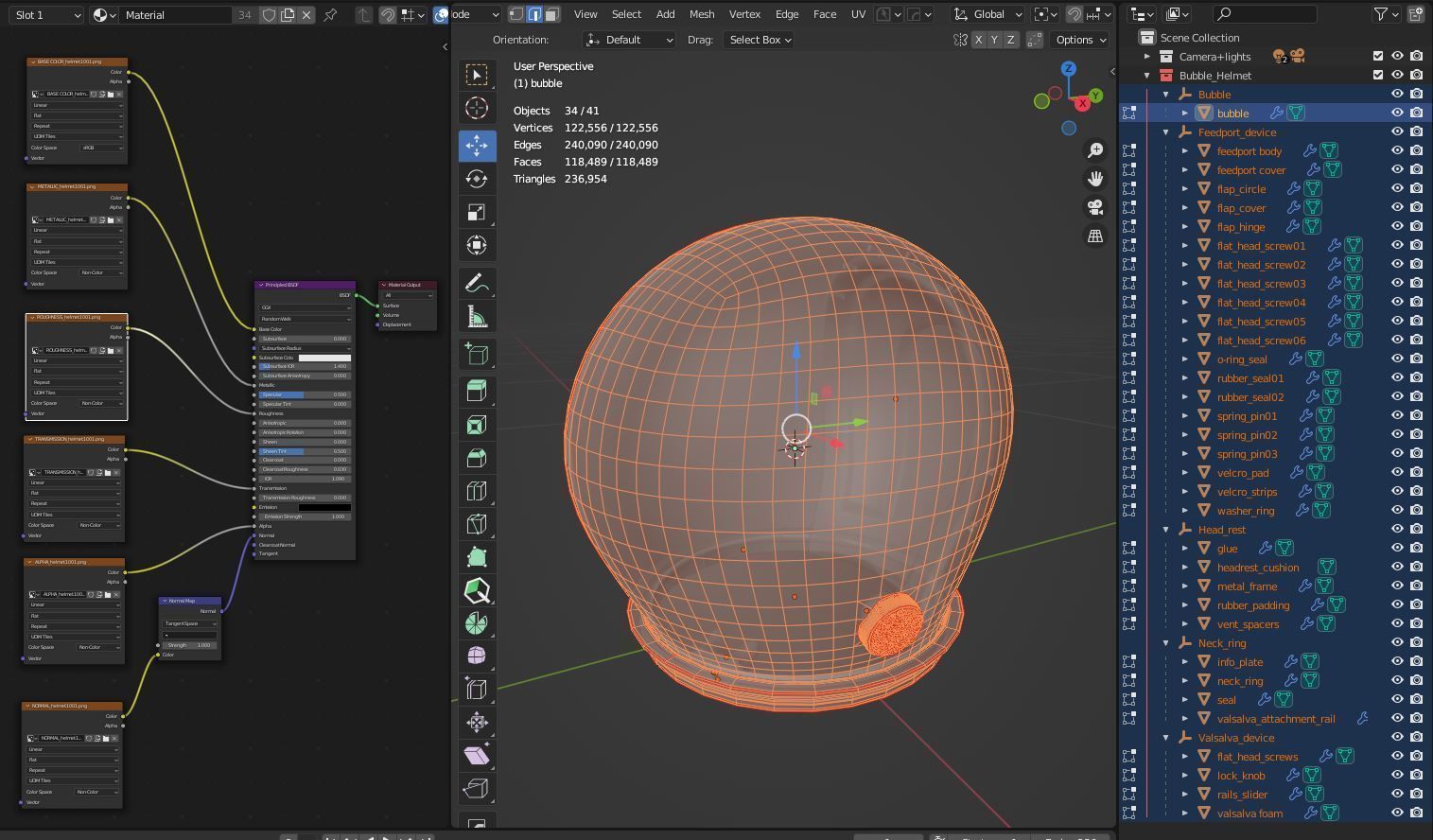Viewport: 1433px width, 840px height.
Task: Enable fake user shield for Material
Action: [270, 15]
